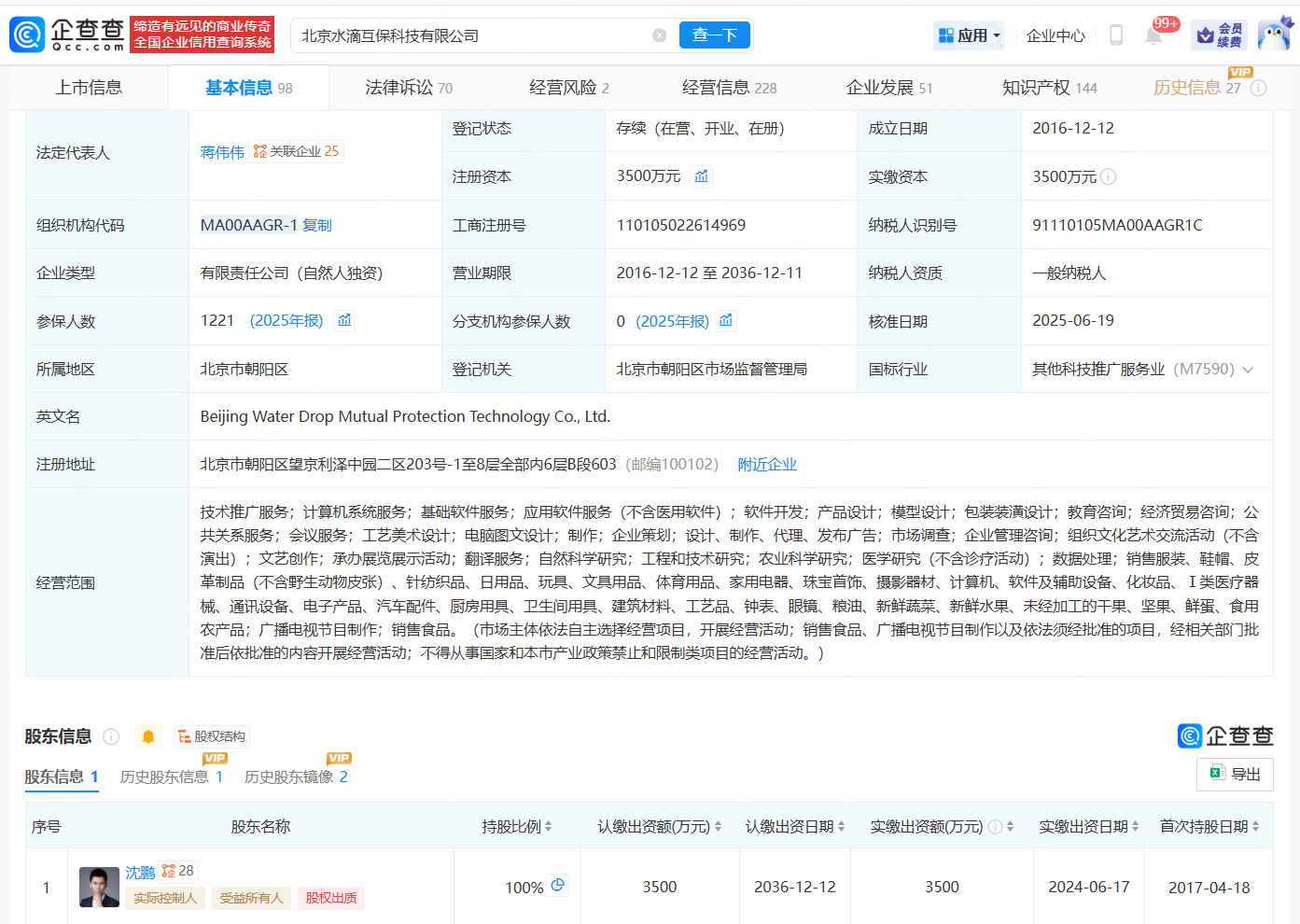Expand the 国标行业 industry chevron
Screen dimensions: 1300x924
click(1248, 370)
